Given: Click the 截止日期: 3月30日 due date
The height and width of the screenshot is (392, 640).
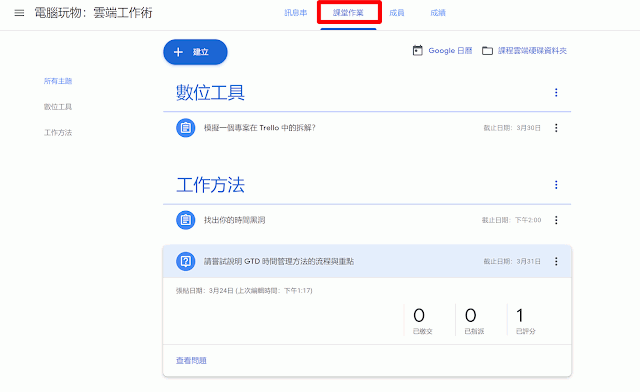Looking at the screenshot, I should tap(512, 128).
